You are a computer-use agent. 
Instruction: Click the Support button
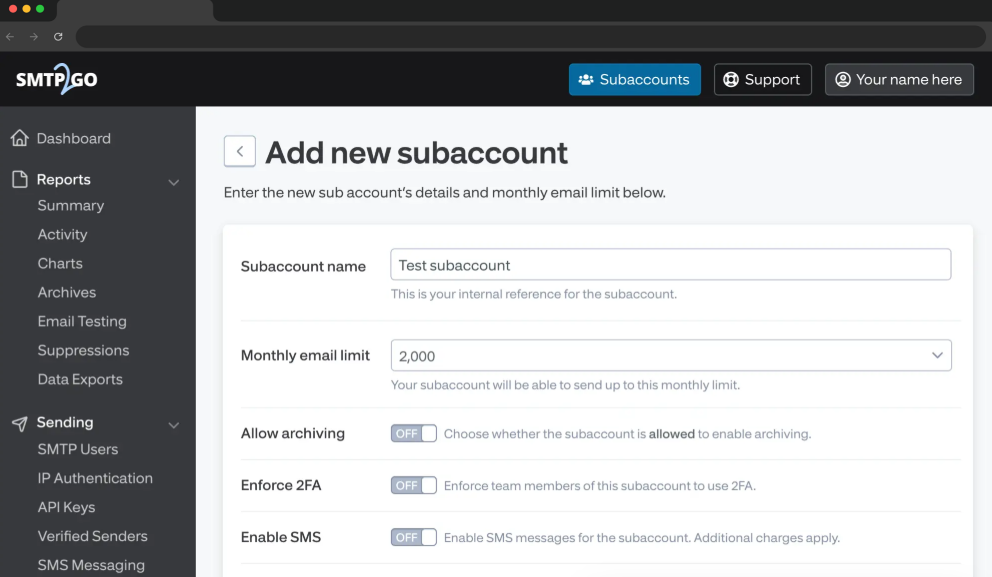point(762,79)
